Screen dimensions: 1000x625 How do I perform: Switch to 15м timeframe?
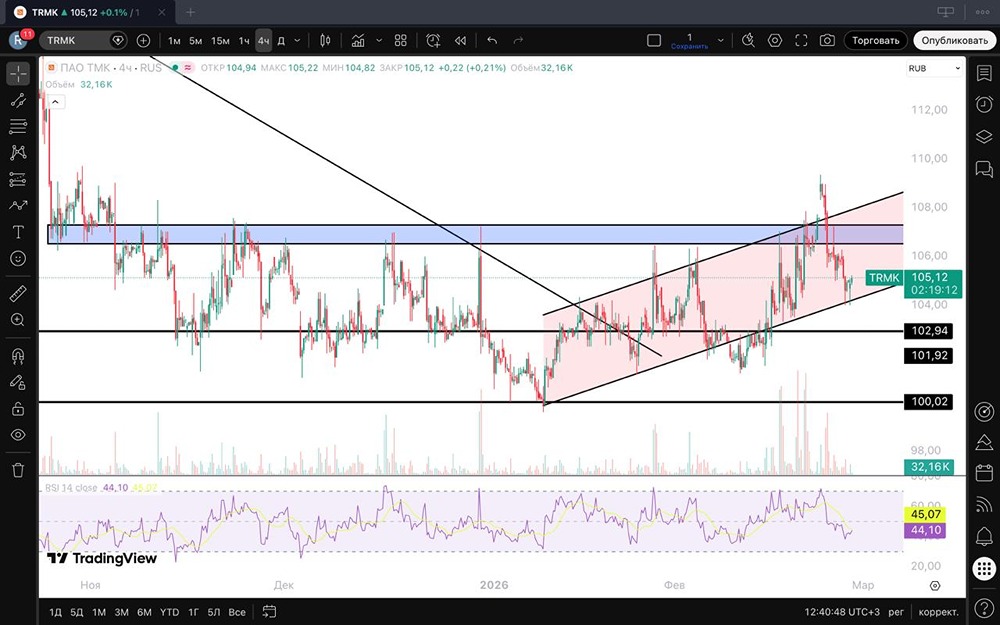(220, 41)
